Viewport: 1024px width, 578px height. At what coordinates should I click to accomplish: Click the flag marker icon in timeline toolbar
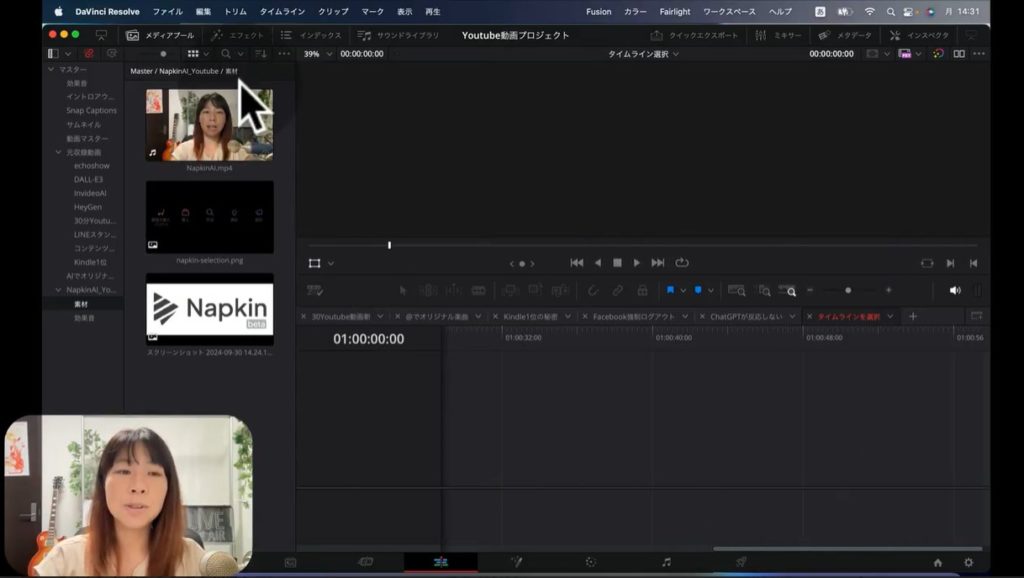coord(670,290)
